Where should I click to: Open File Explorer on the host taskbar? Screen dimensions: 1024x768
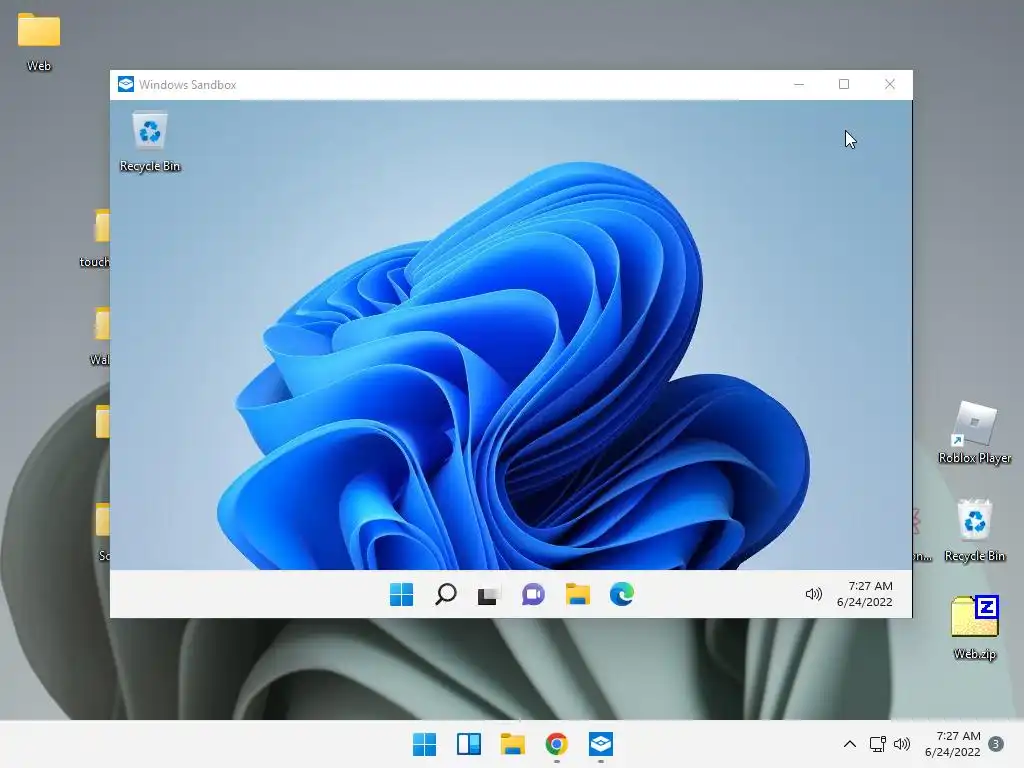click(x=513, y=744)
